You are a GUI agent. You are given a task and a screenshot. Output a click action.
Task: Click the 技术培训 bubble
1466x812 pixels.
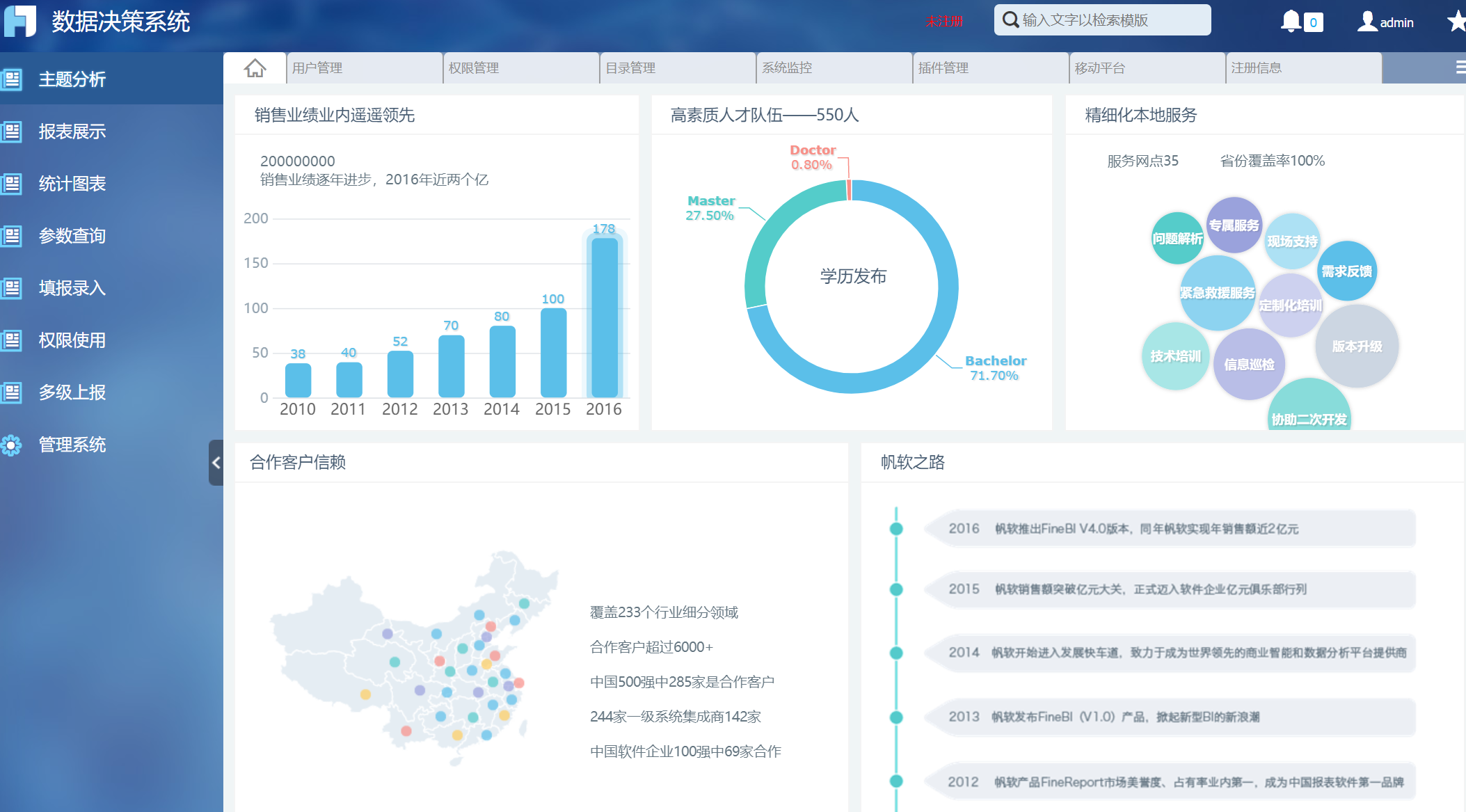(x=1176, y=356)
